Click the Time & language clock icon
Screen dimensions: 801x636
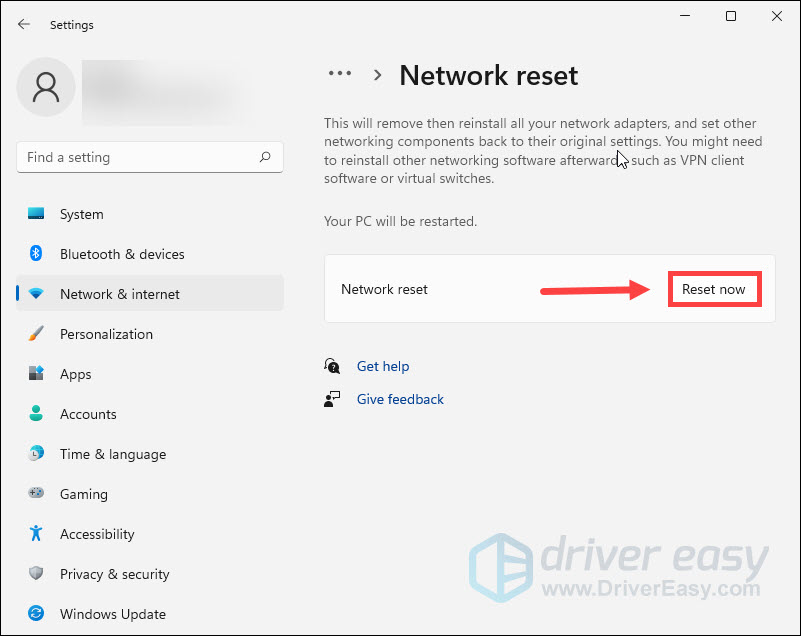[x=37, y=454]
